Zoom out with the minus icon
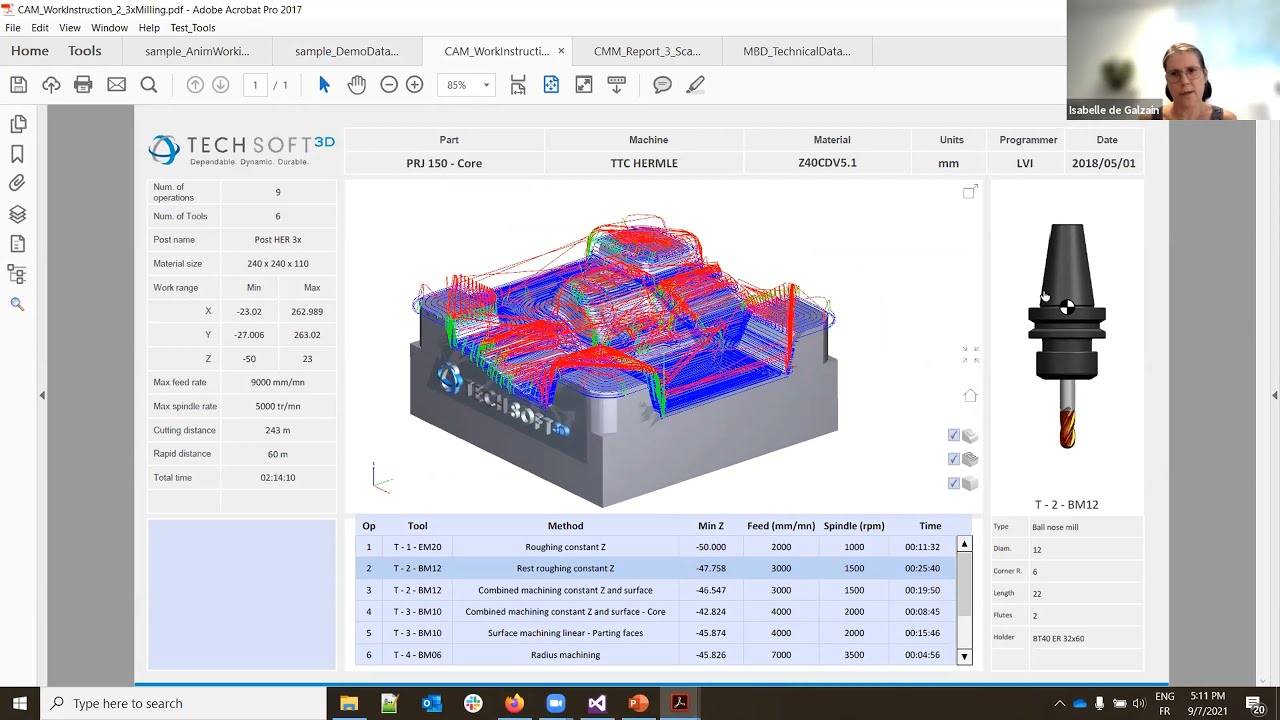This screenshot has width=1280, height=720. coord(389,85)
